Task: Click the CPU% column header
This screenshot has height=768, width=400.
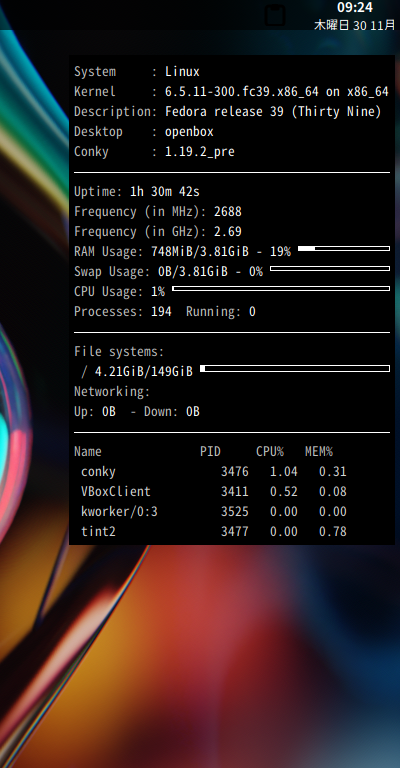Action: click(x=270, y=452)
